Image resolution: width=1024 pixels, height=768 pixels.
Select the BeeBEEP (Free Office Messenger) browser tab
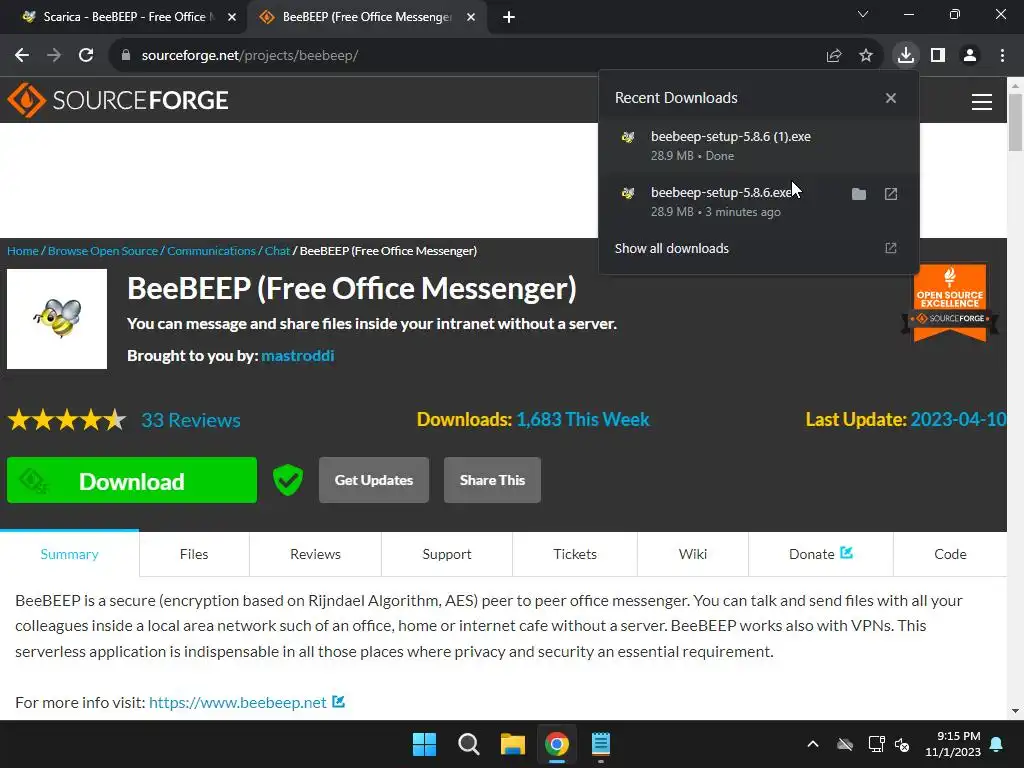click(366, 17)
